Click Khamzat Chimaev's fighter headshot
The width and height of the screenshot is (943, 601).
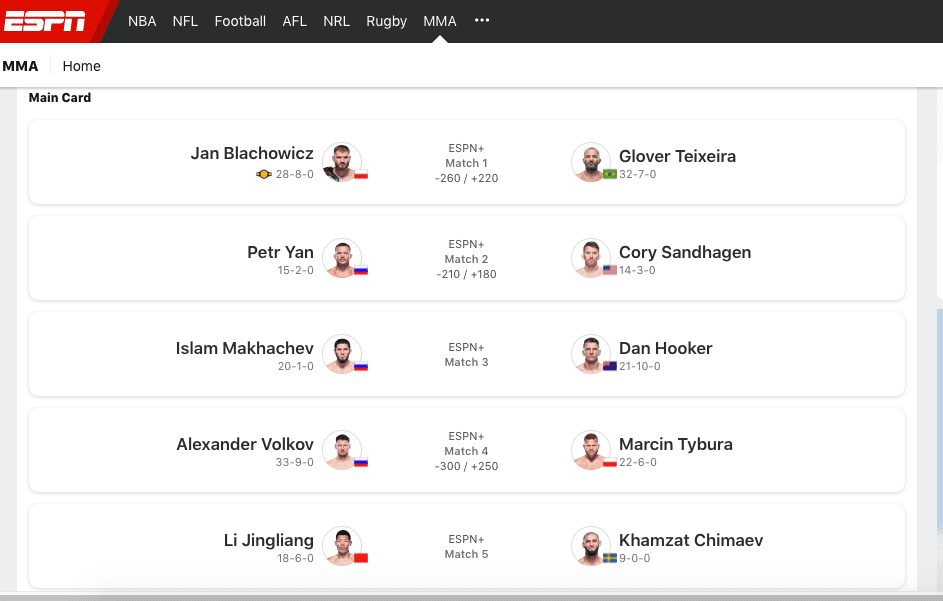[x=591, y=545]
